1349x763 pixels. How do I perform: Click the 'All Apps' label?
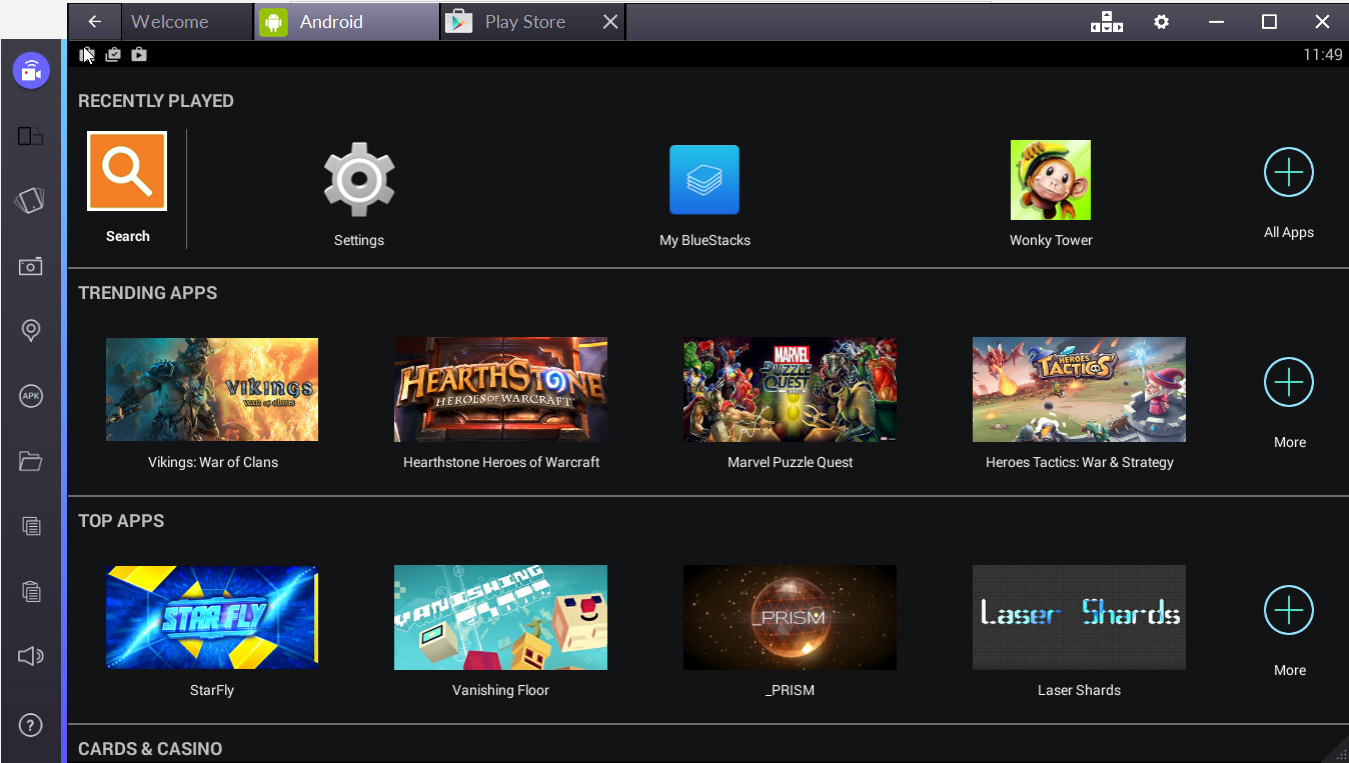1289,232
